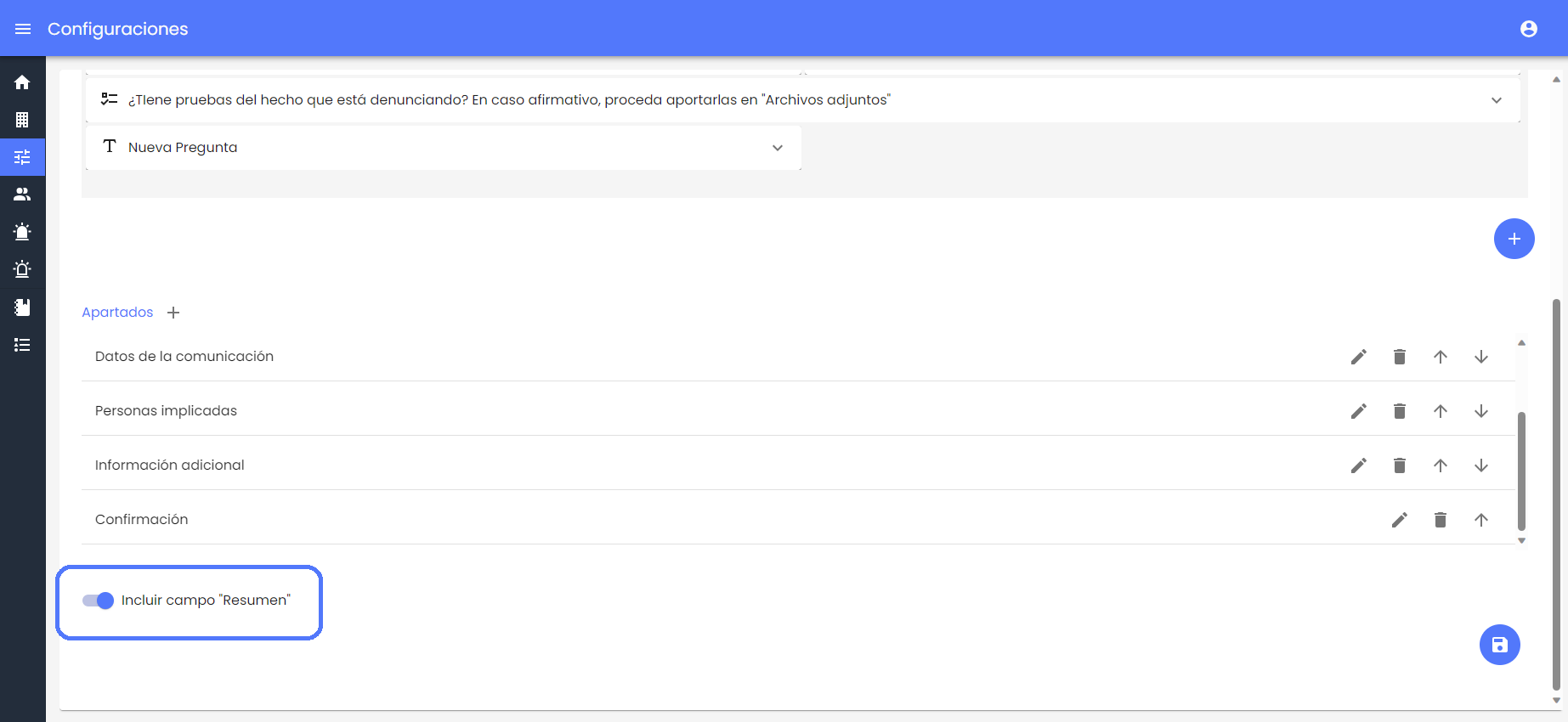Expand the 'Nueva Pregunta' question panel
The image size is (1568, 722).
pos(777,148)
